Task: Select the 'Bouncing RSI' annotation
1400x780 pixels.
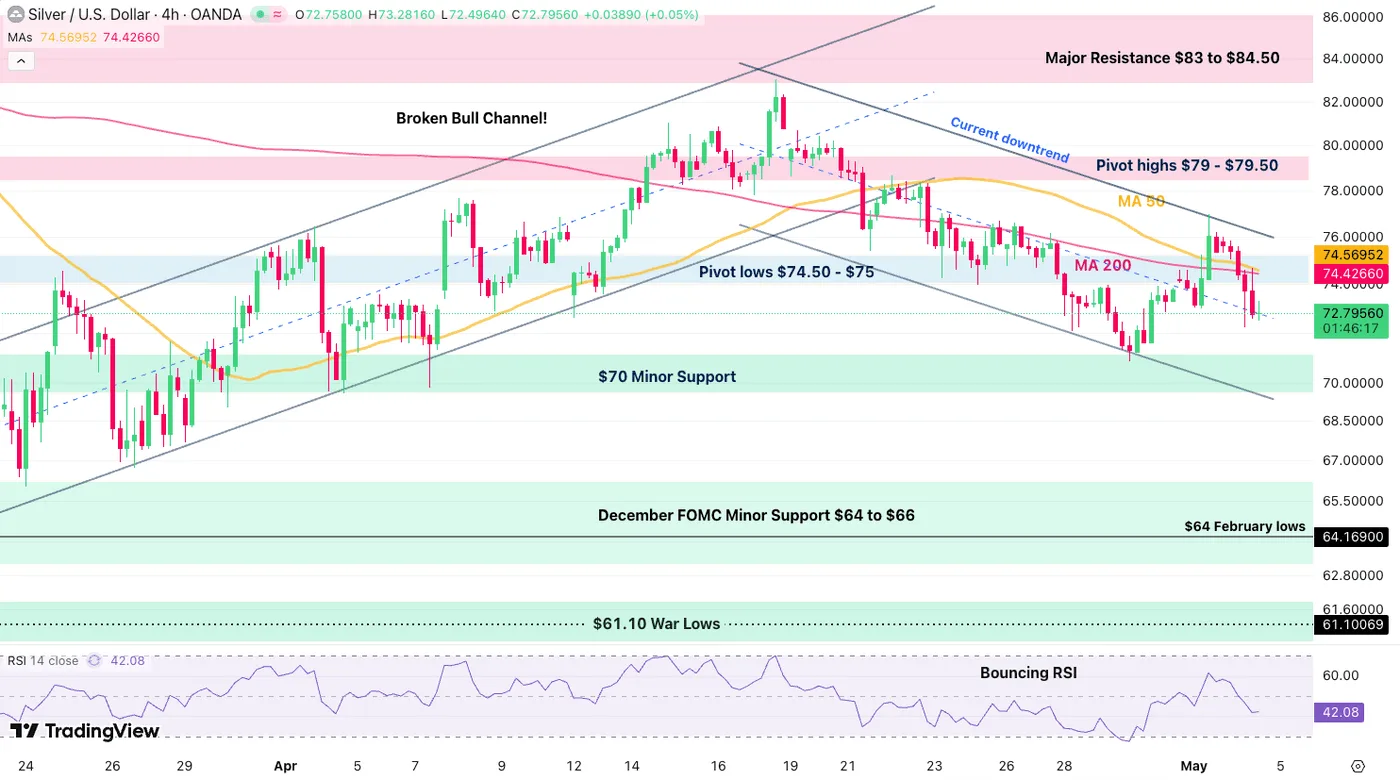Action: (1028, 673)
